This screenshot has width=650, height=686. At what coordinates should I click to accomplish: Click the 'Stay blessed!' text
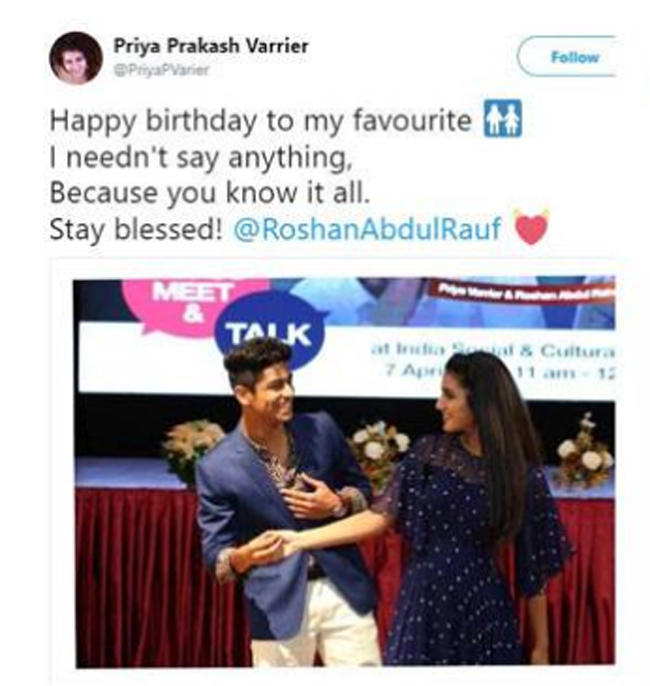(x=136, y=229)
